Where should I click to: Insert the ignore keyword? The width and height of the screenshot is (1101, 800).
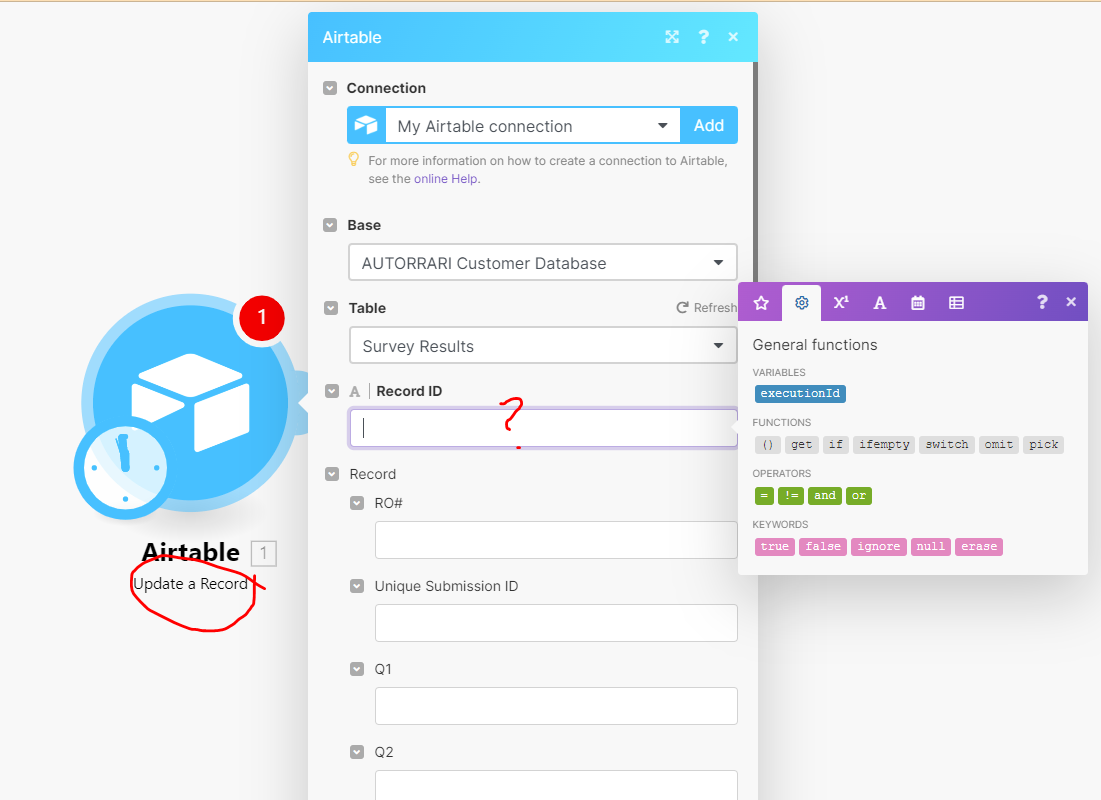point(878,546)
